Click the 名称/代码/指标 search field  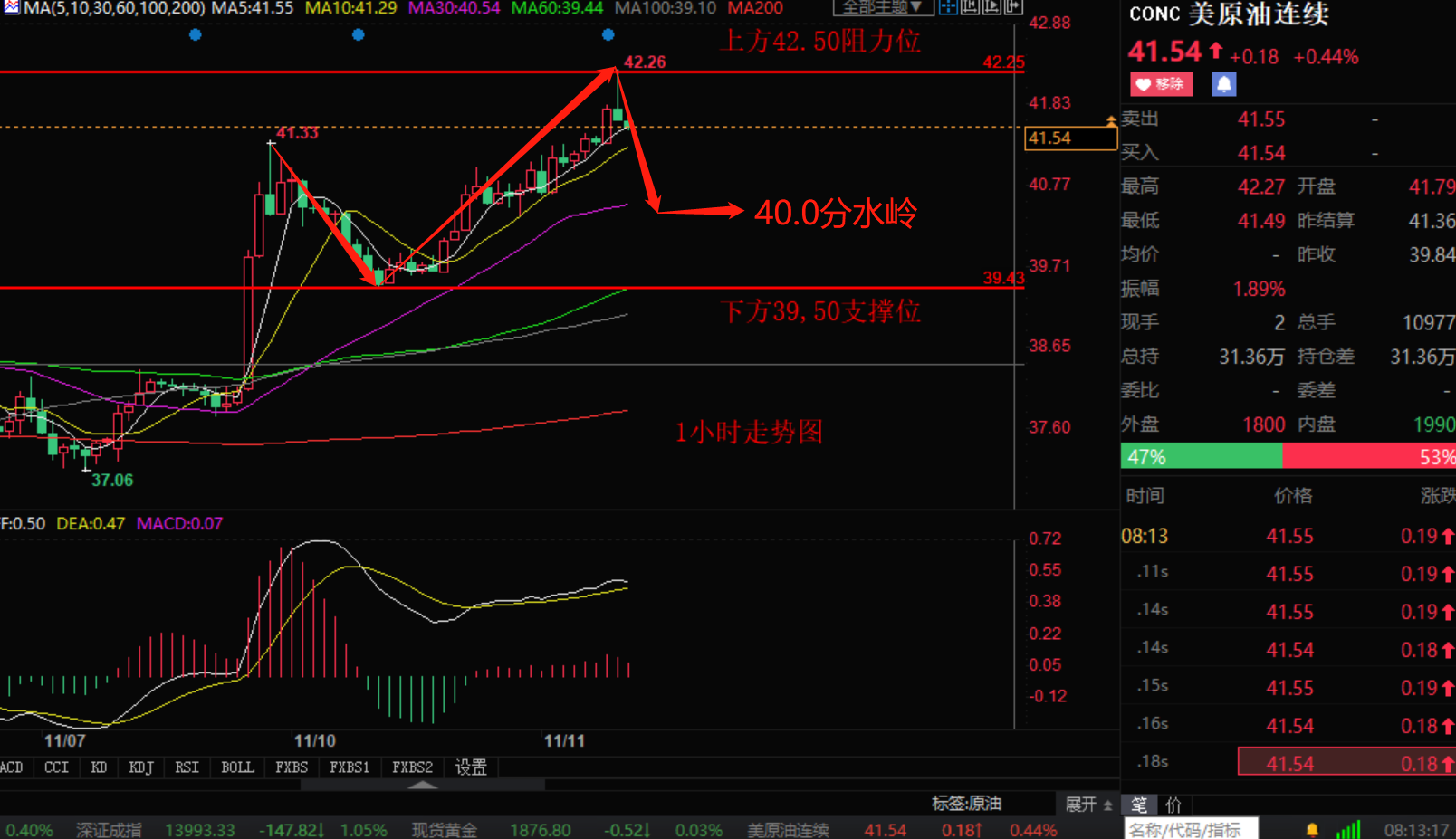pos(1191,829)
